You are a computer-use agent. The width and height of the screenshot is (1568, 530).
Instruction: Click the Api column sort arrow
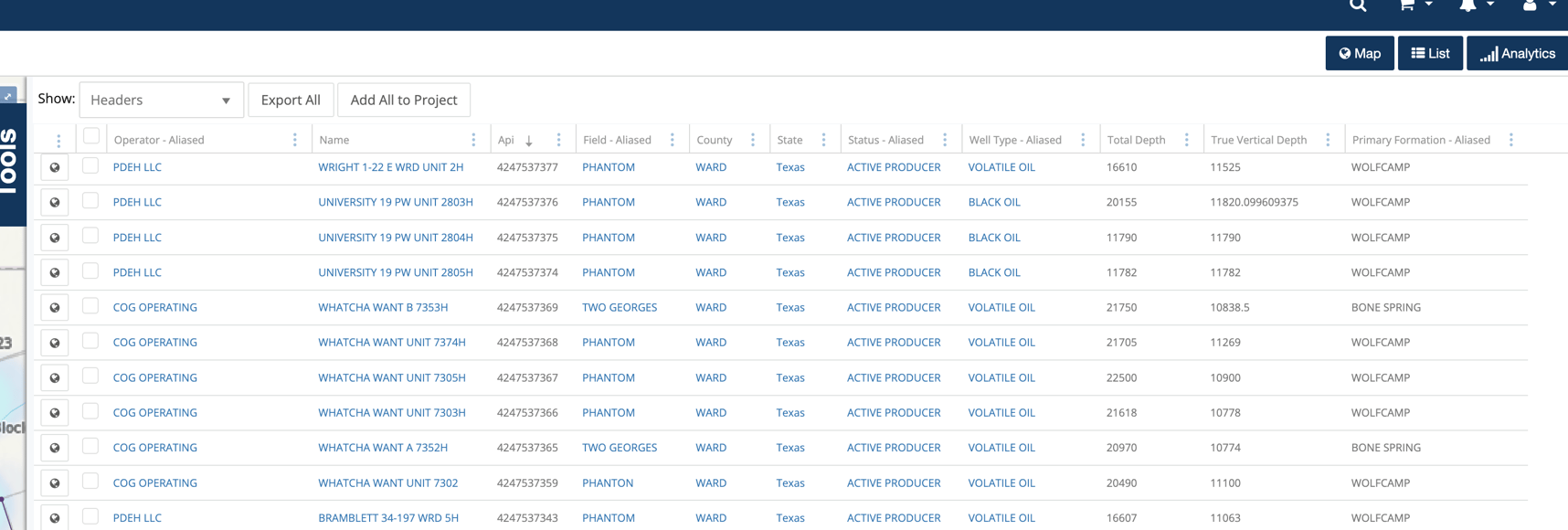point(529,141)
